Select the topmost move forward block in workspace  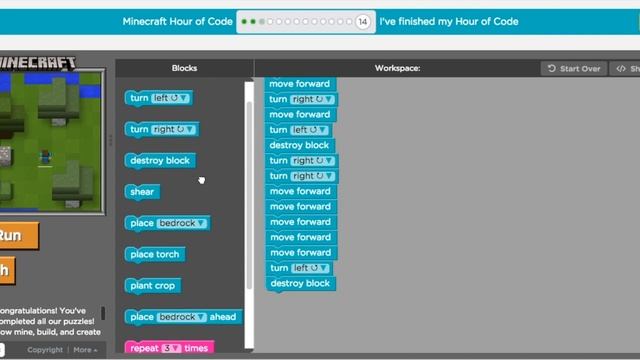[300, 84]
